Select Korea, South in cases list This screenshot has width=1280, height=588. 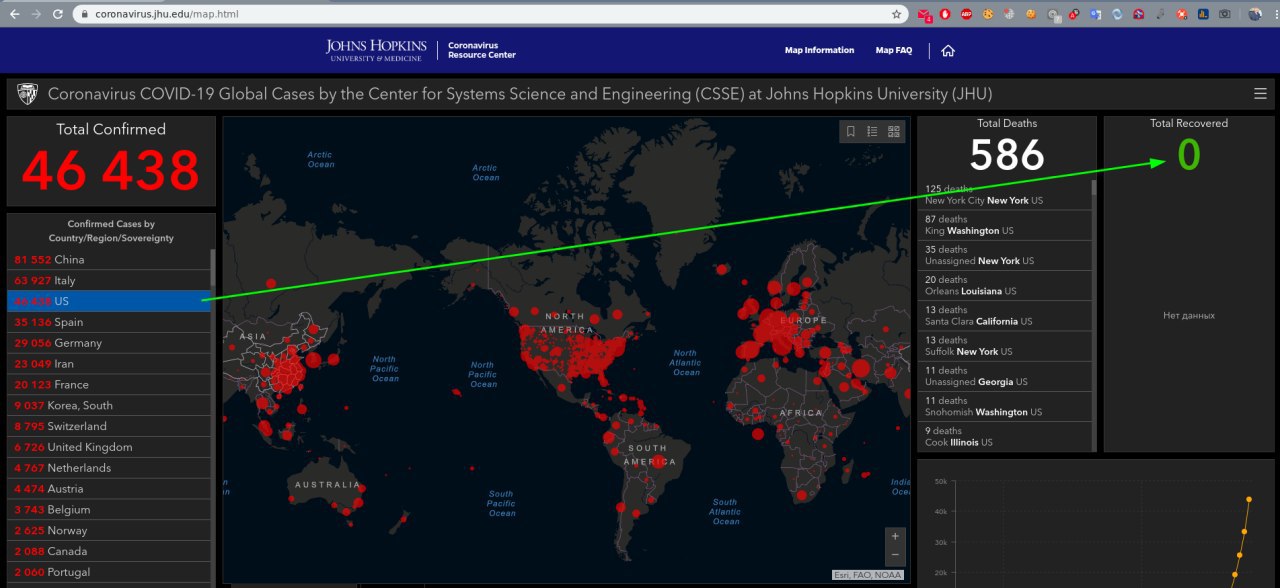(x=109, y=406)
